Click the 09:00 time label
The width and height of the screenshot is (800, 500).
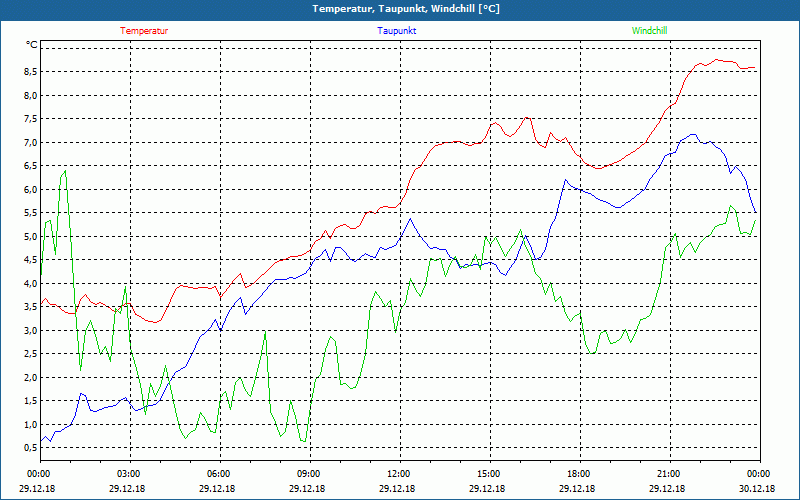307,474
